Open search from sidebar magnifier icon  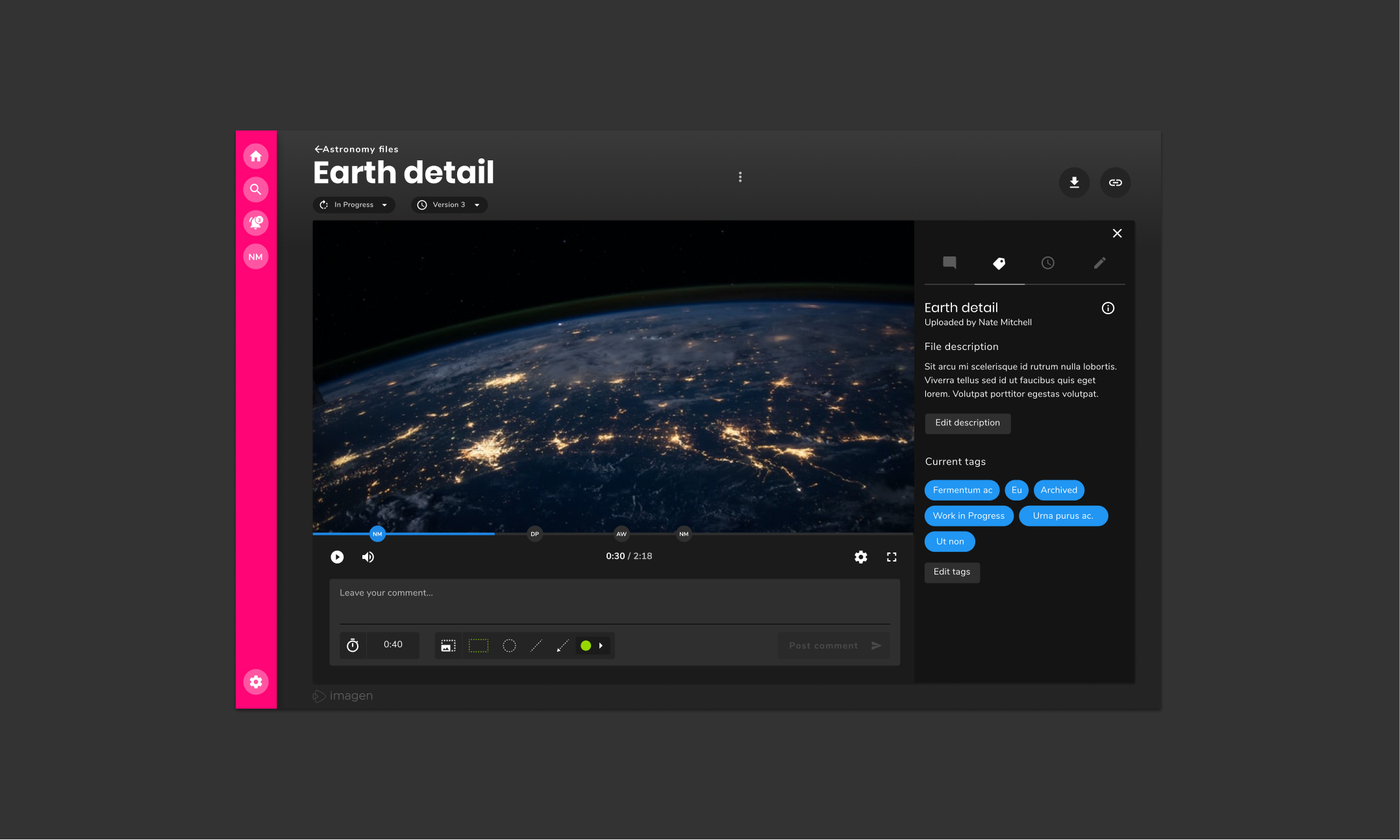(256, 190)
